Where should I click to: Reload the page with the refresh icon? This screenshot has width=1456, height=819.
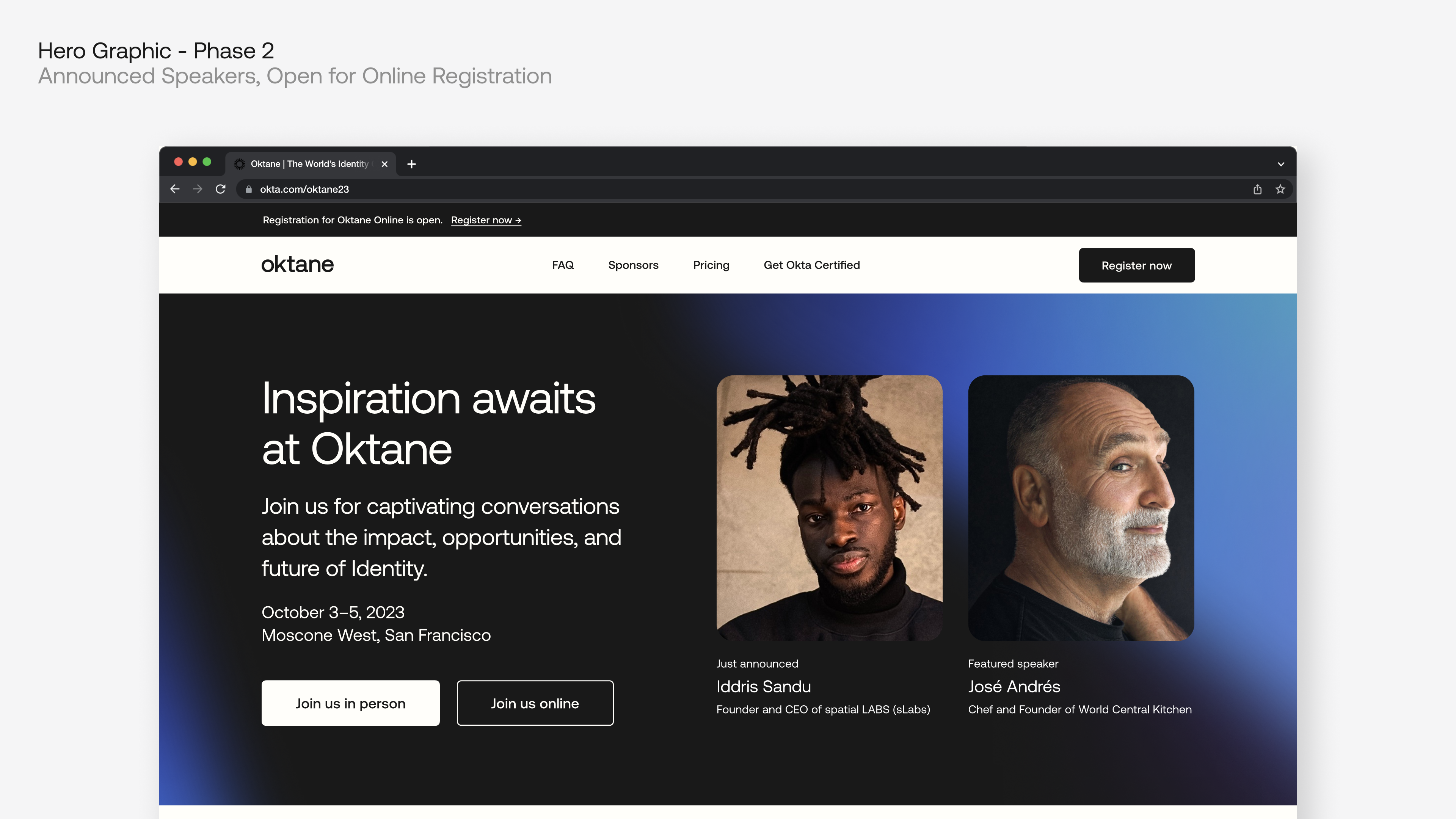point(220,189)
